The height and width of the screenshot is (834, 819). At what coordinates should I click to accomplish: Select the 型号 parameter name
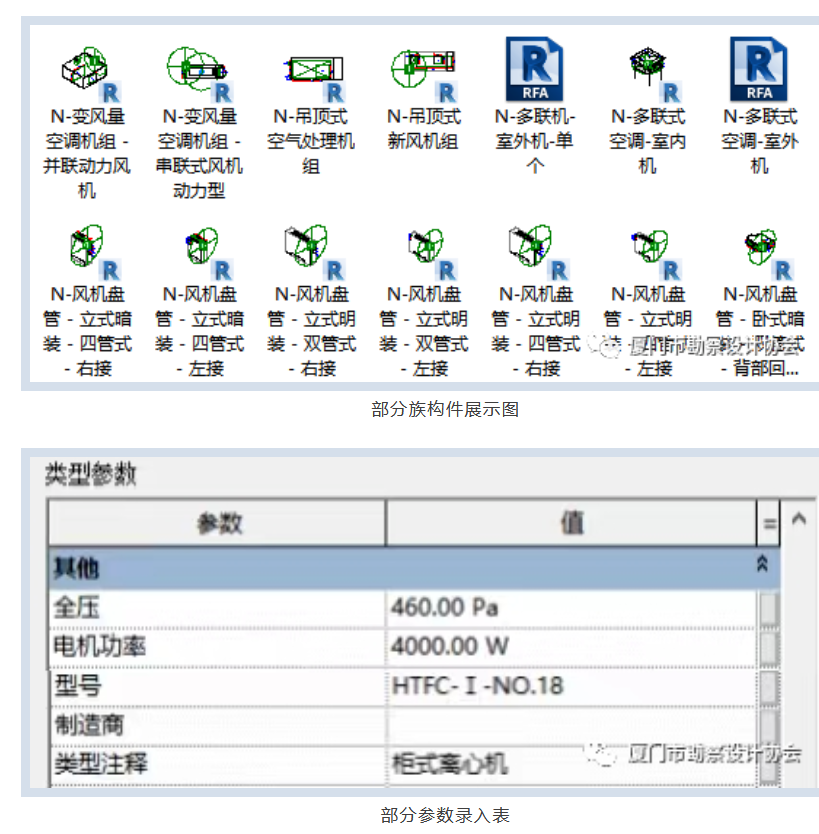78,686
